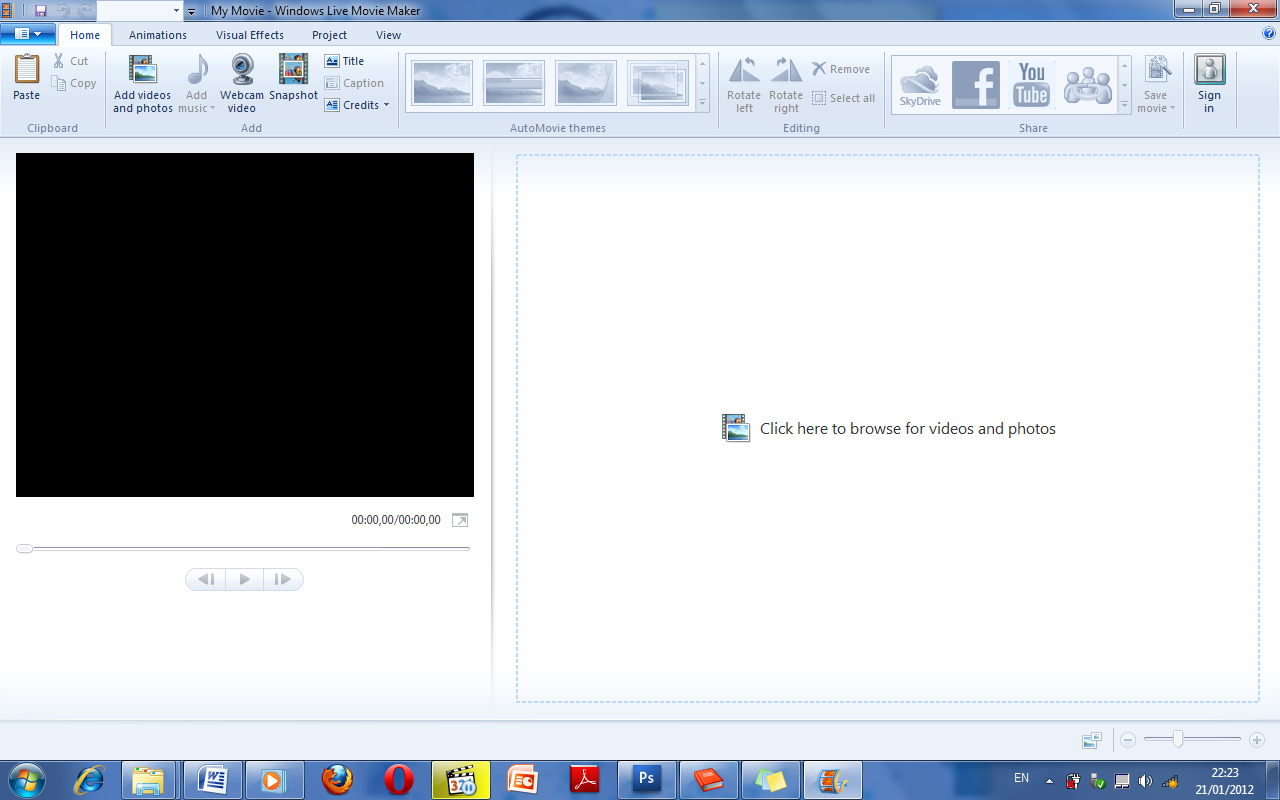The image size is (1280, 800).
Task: Click the Cut scissors button
Action: pos(71,61)
